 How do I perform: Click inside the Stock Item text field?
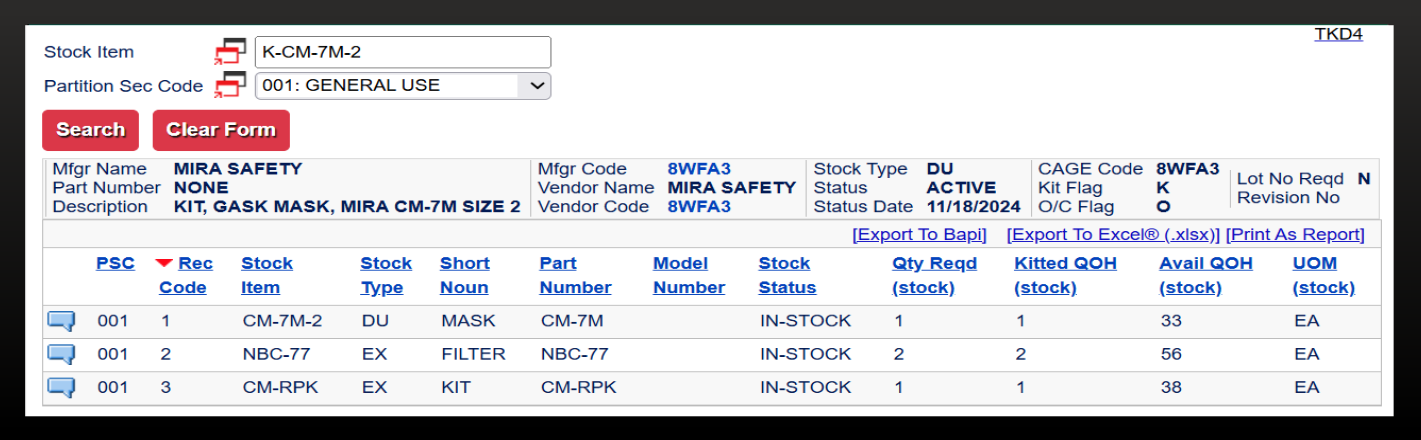click(403, 52)
